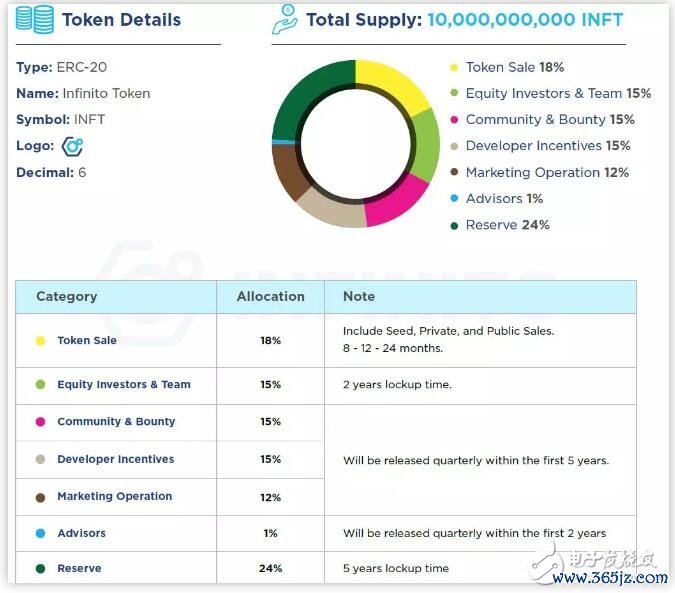
Task: Click the pink Community & Bounty legend dot
Action: point(454,120)
